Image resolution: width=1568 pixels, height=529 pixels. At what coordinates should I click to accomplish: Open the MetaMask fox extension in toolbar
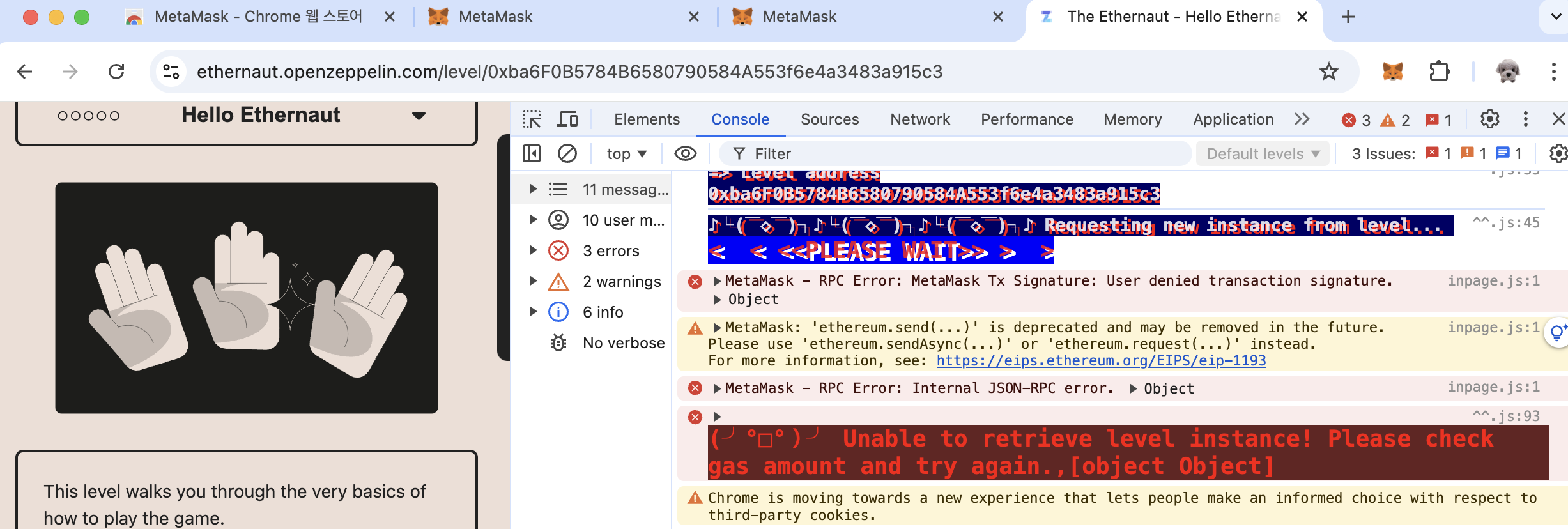(x=1392, y=72)
